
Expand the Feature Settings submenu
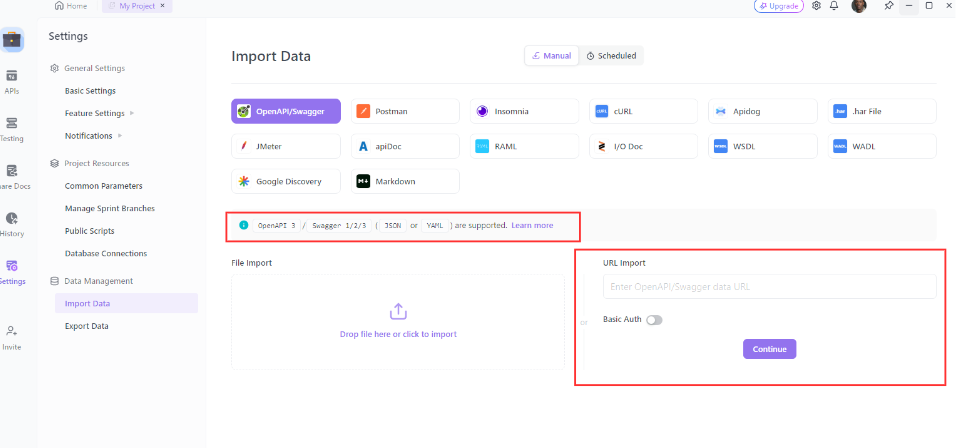coord(131,113)
